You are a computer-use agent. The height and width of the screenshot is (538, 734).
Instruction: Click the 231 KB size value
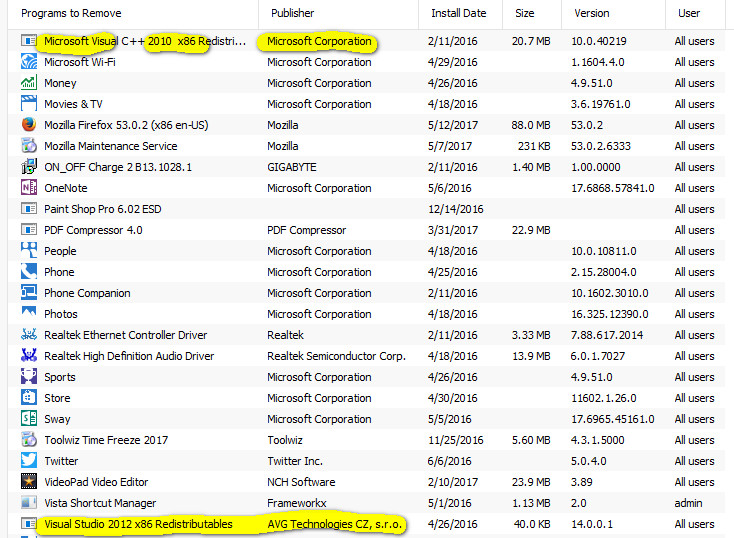[534, 146]
